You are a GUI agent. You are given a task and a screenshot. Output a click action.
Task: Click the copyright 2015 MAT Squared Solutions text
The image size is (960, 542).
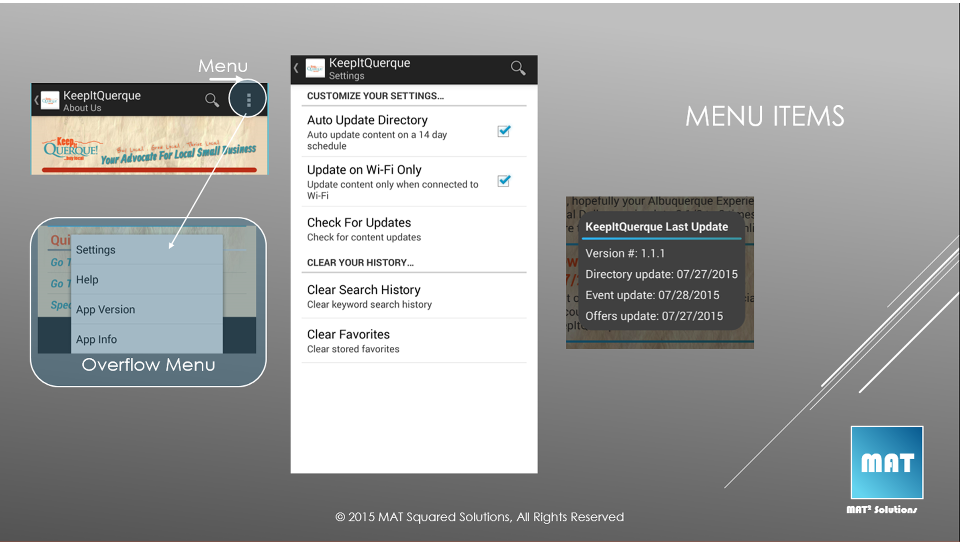479,517
